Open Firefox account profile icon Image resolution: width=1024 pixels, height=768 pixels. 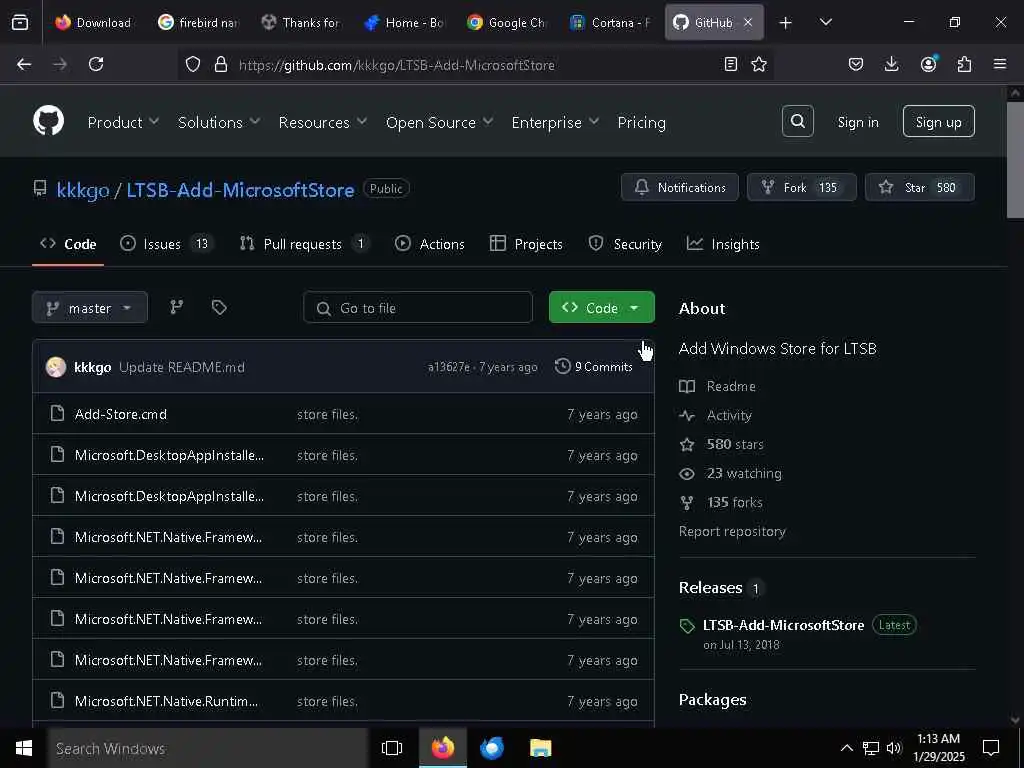pyautogui.click(x=928, y=64)
